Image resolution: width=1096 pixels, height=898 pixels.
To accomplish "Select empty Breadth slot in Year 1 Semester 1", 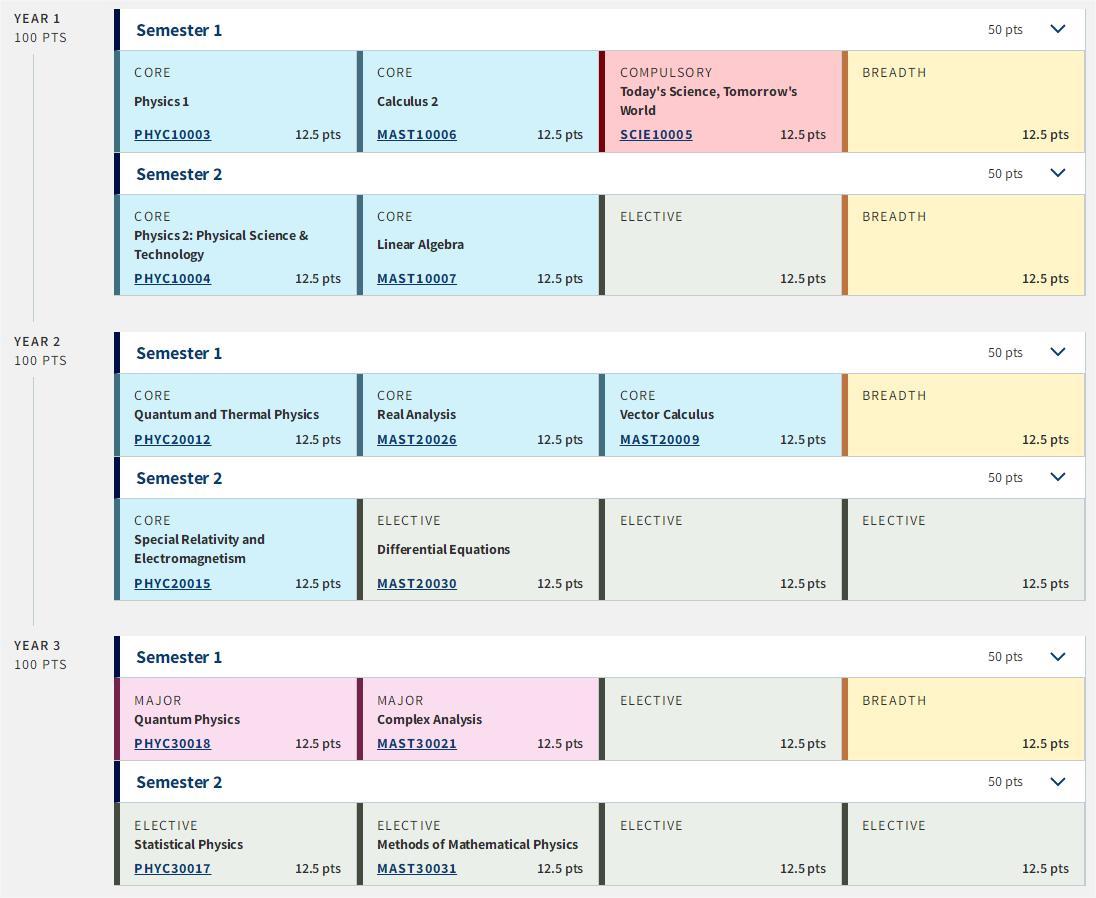I will pyautogui.click(x=963, y=101).
